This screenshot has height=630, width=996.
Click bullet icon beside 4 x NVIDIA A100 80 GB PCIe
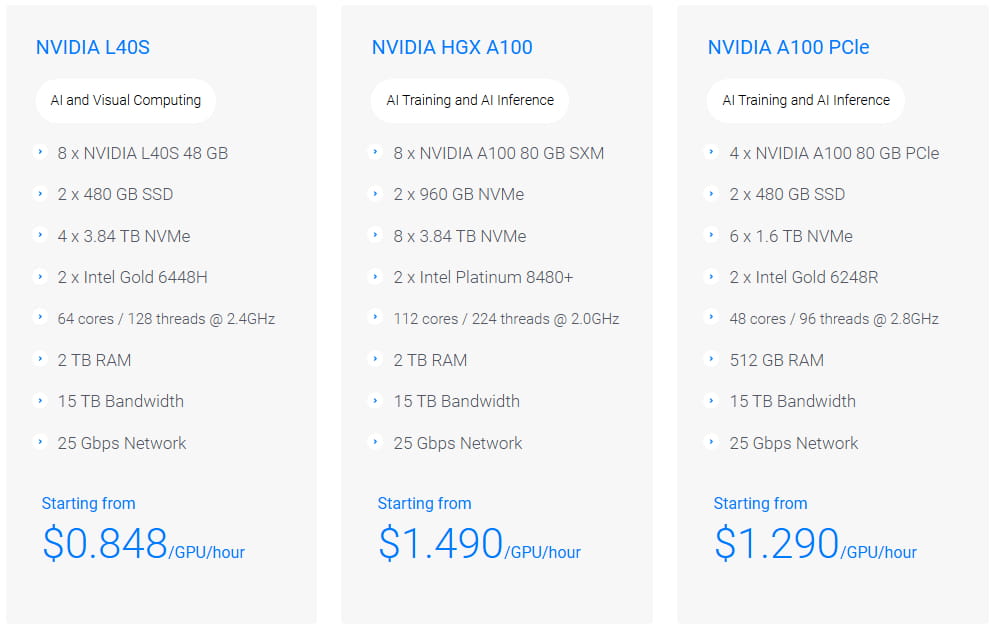[x=712, y=153]
